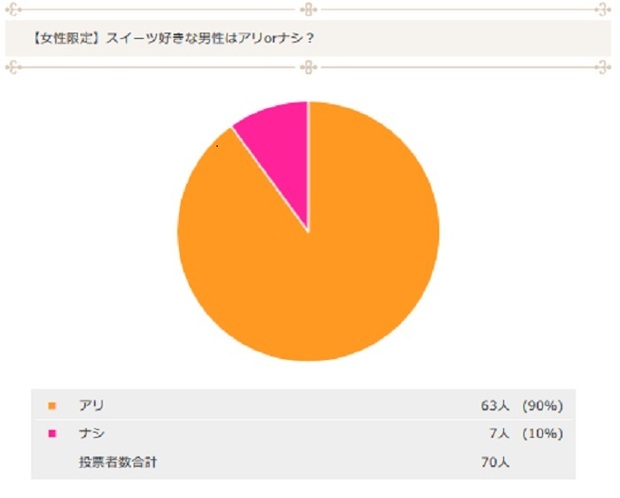This screenshot has height=498, width=620.
Task: Click the (10%) percentage value
Action: [544, 434]
